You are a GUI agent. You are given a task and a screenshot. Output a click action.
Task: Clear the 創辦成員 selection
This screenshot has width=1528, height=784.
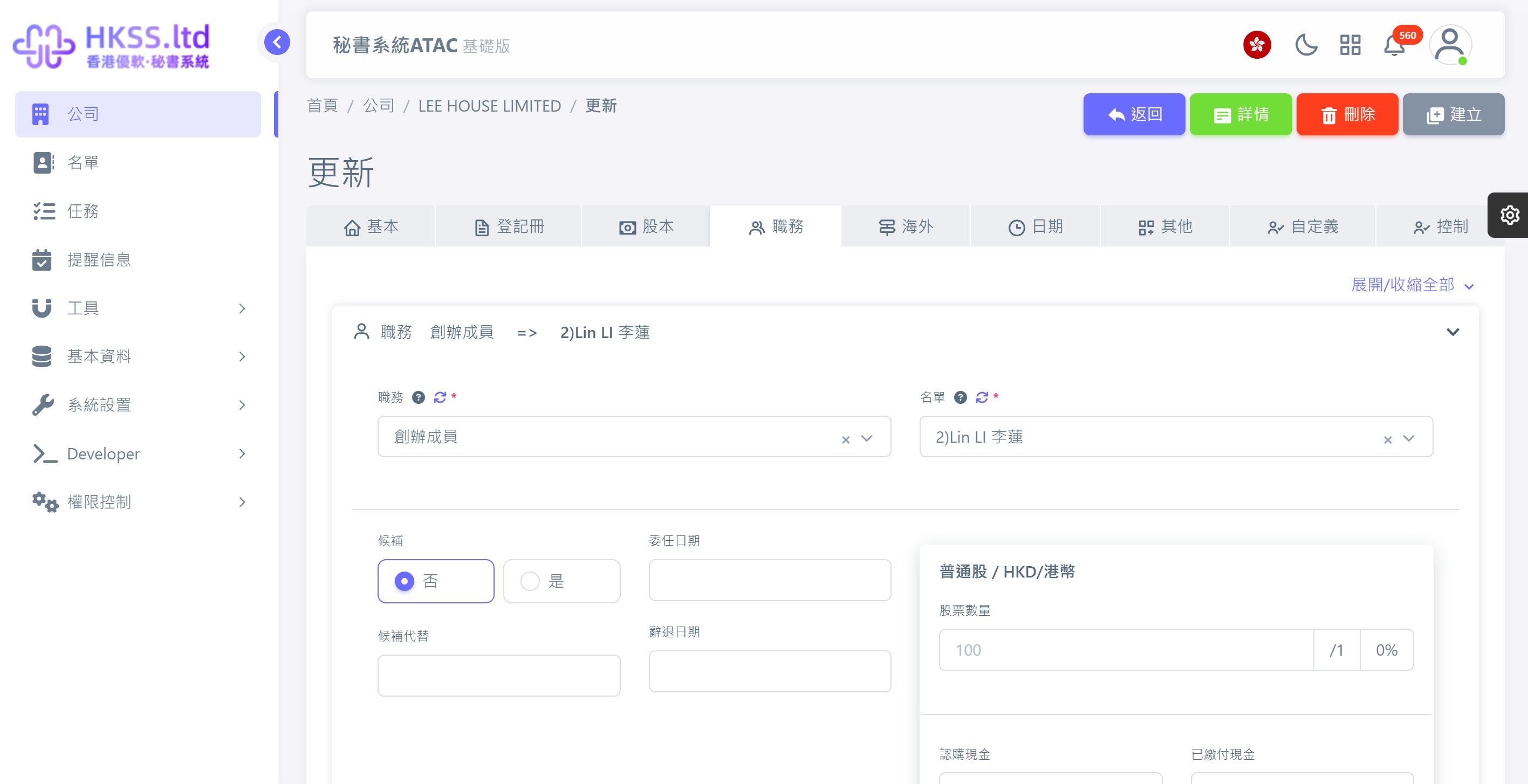click(x=846, y=439)
